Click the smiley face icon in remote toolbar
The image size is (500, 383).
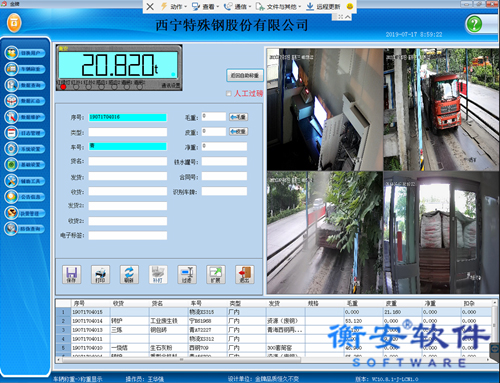tap(350, 6)
